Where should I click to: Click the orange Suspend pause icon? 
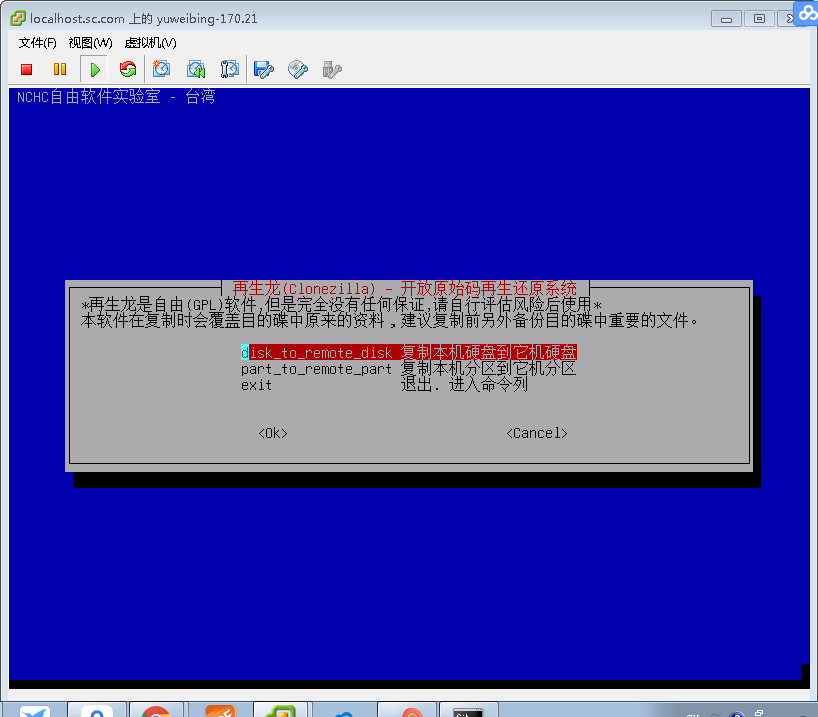(x=60, y=69)
